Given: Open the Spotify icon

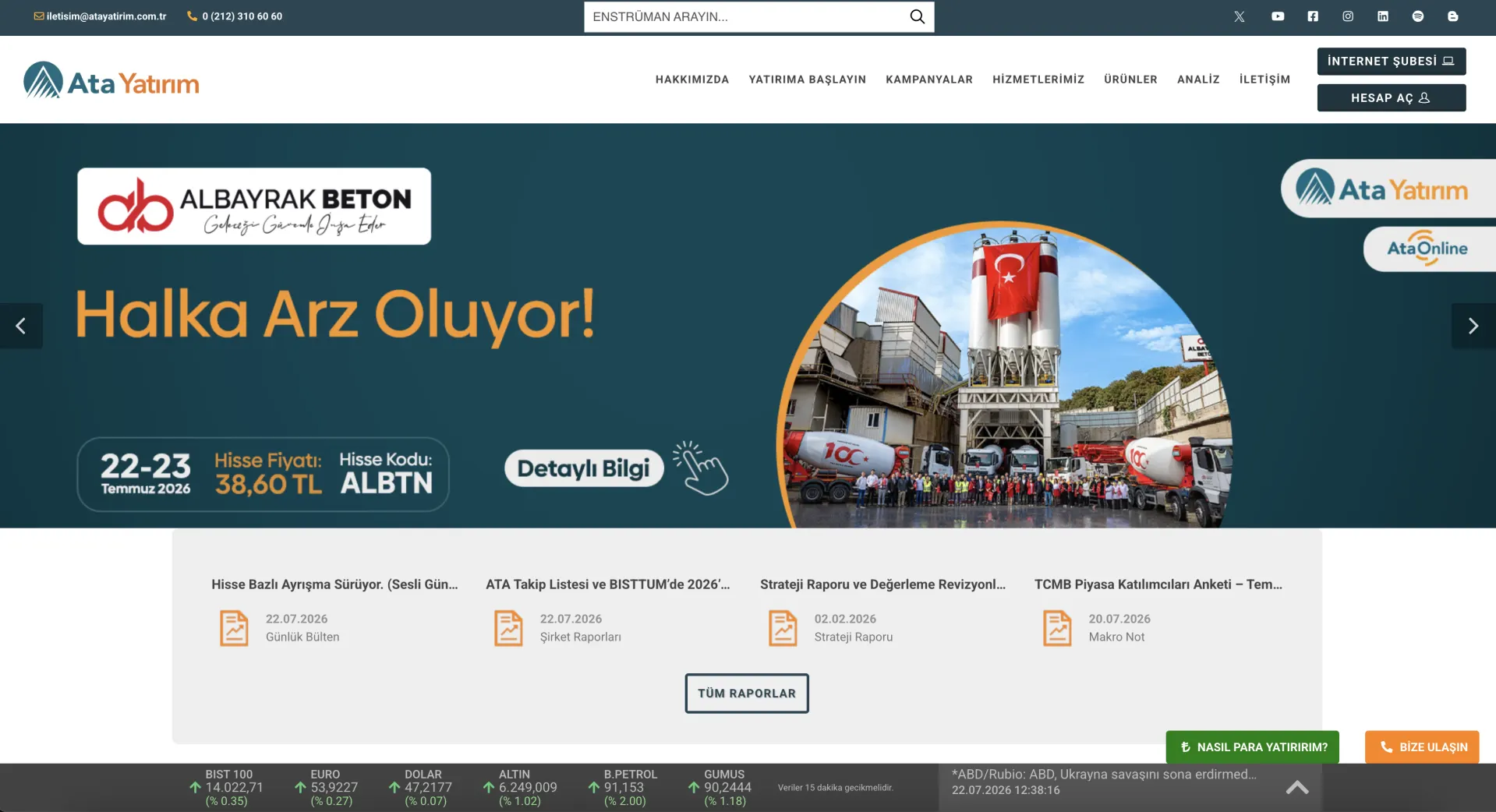Looking at the screenshot, I should 1418,16.
